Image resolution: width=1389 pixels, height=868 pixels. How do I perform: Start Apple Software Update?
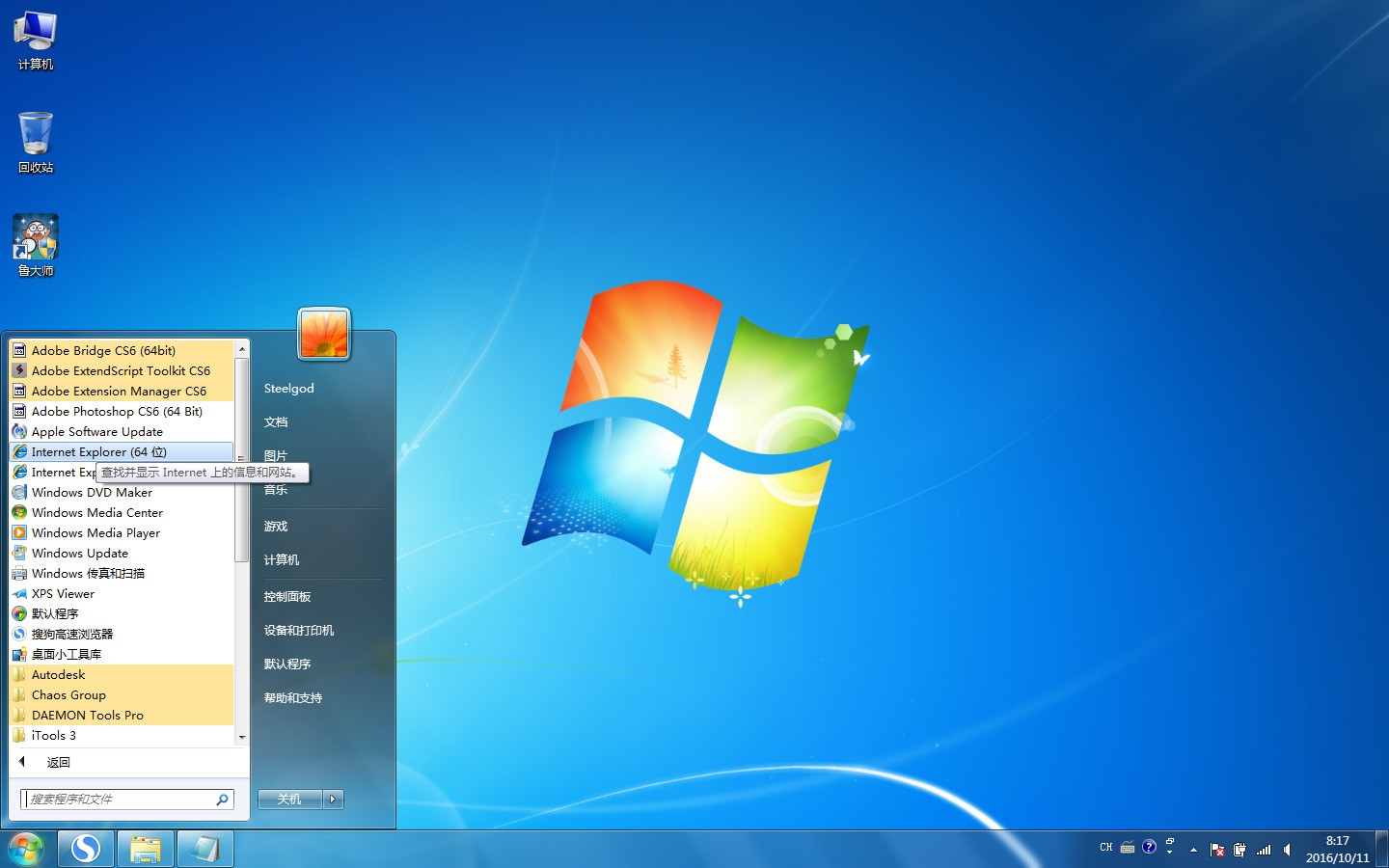point(122,431)
